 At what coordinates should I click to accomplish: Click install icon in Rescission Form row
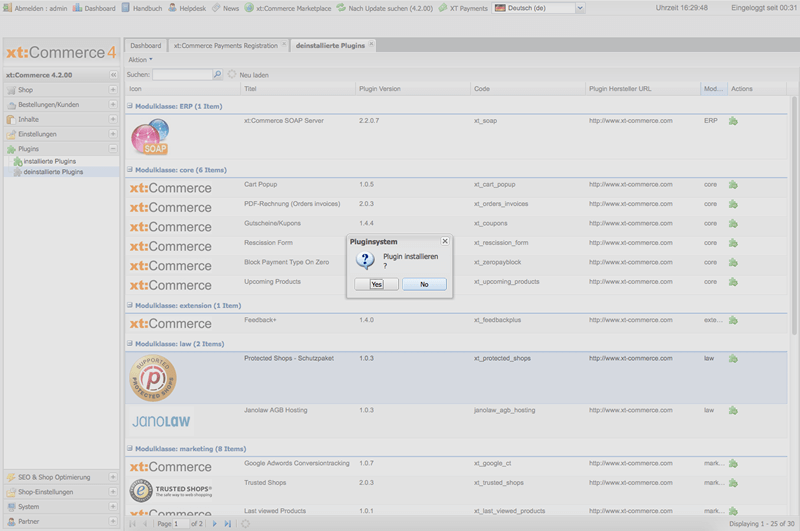click(x=733, y=243)
